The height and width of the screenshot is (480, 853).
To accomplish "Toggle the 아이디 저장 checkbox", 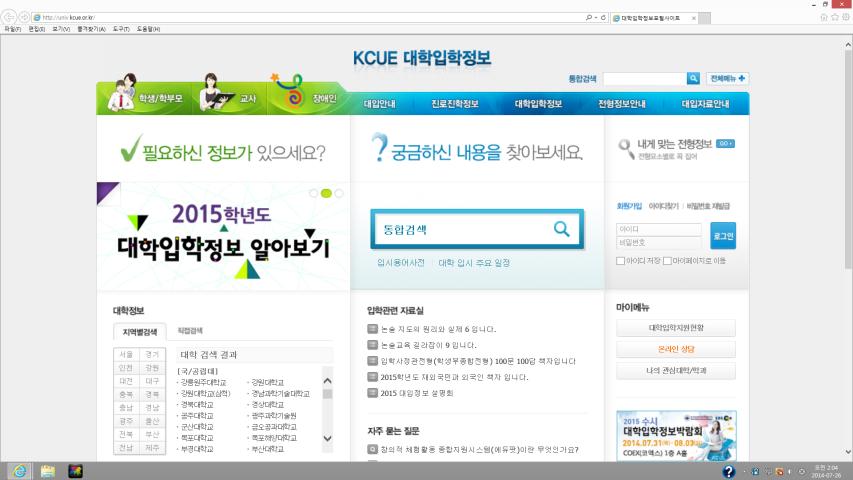I will (x=620, y=261).
